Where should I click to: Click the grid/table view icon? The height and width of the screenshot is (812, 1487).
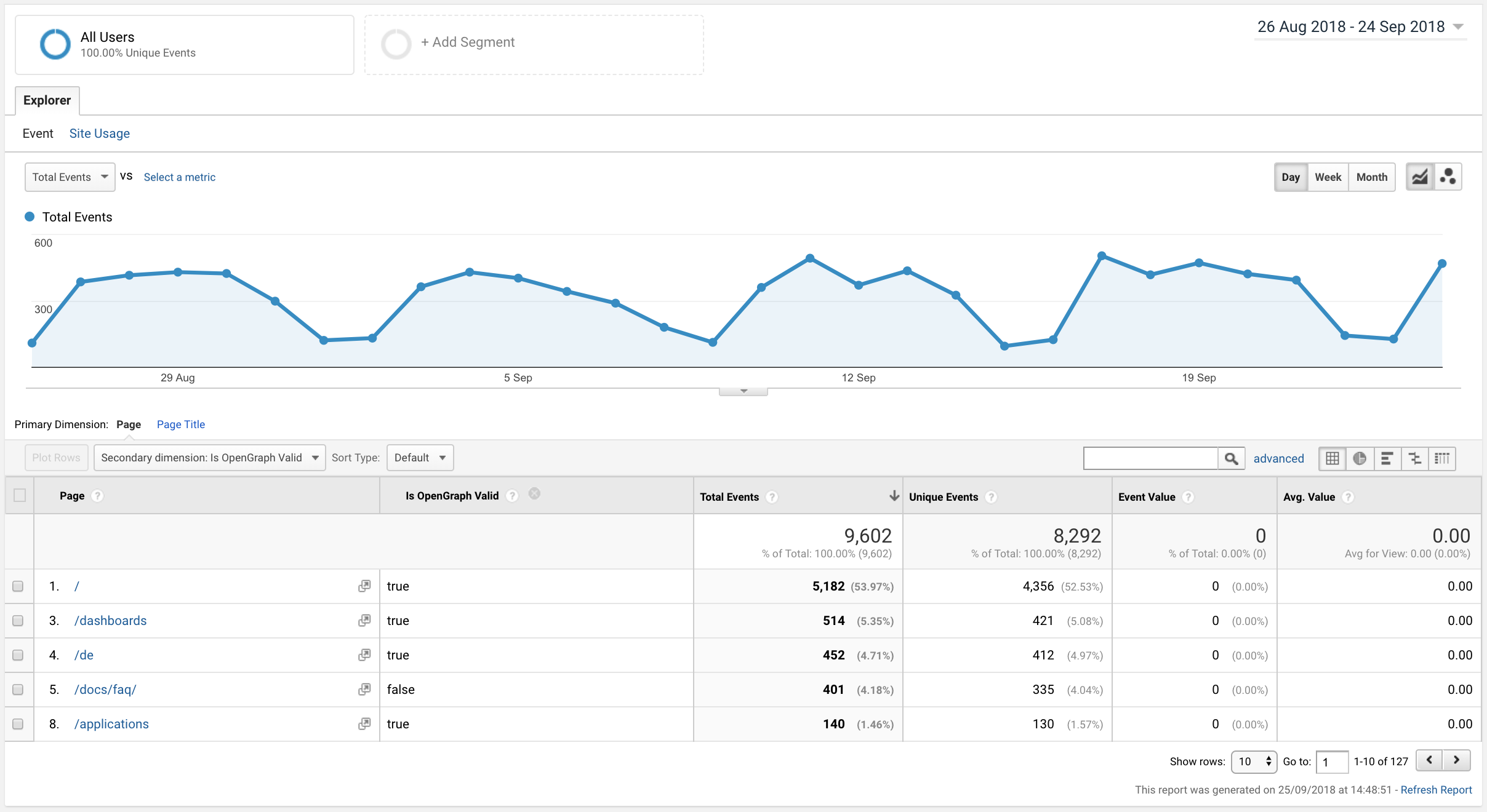coord(1335,458)
